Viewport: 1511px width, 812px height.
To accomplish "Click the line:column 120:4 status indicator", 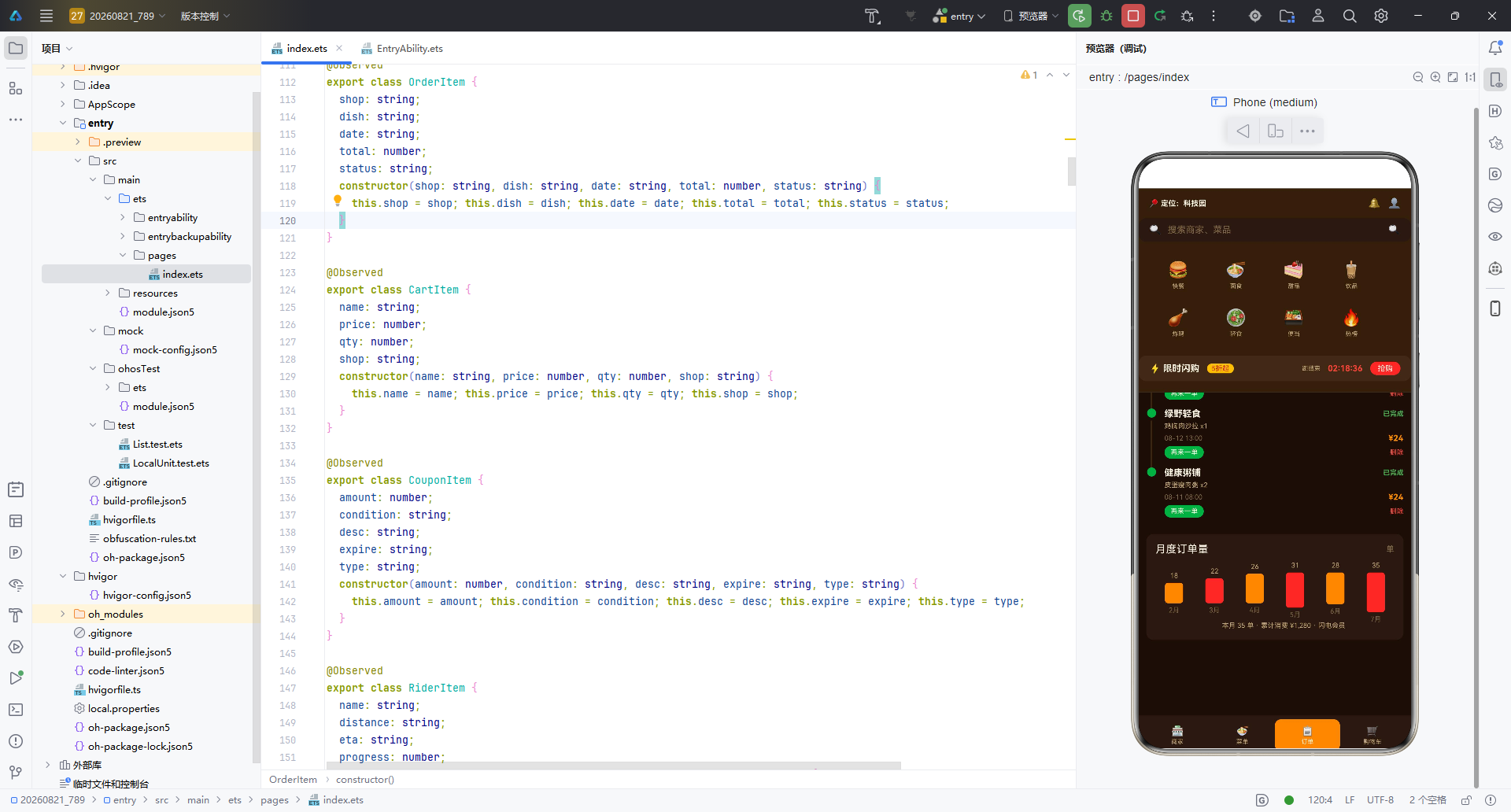I will (1320, 800).
